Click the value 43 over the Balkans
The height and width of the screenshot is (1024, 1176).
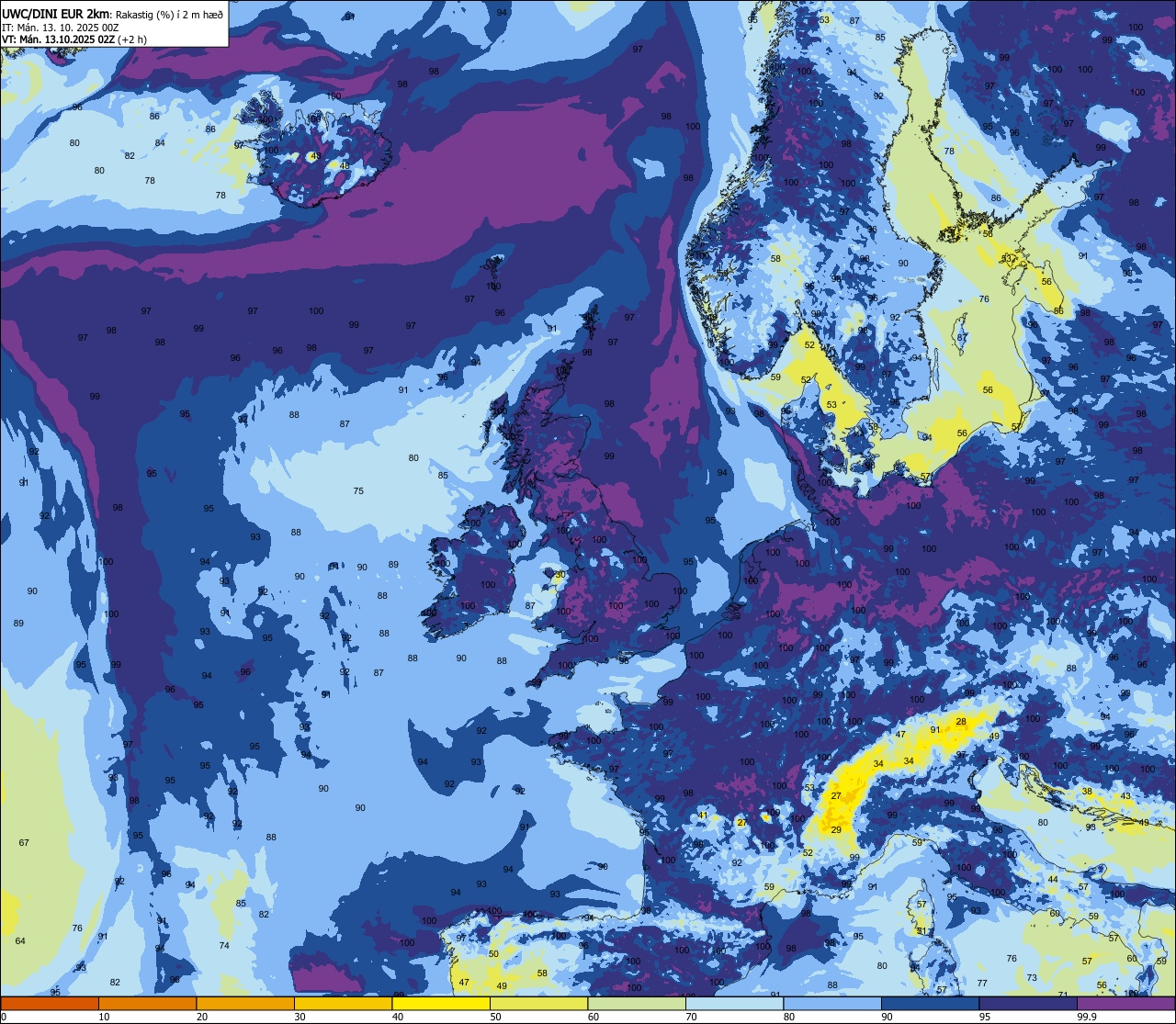coord(1125,796)
